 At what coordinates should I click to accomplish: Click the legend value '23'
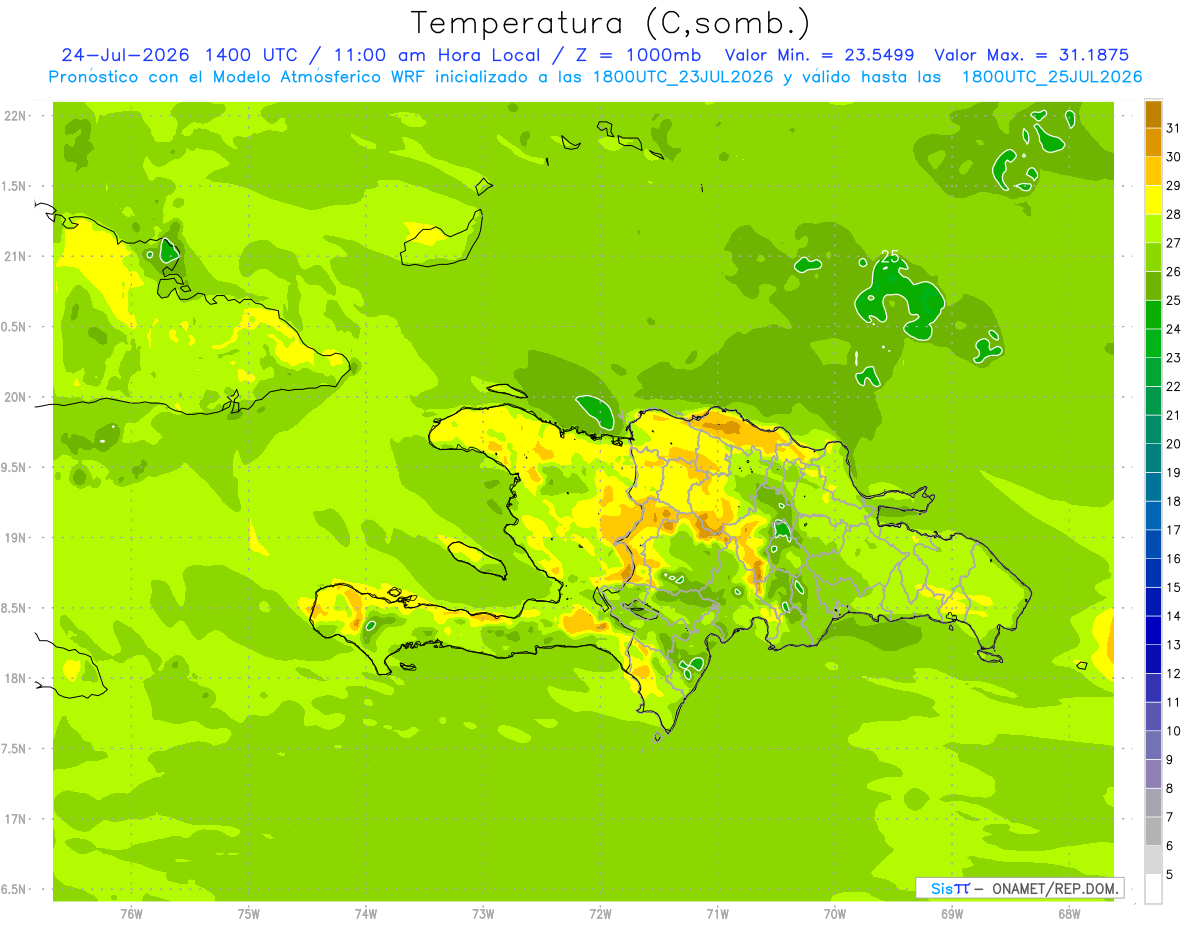[1174, 358]
